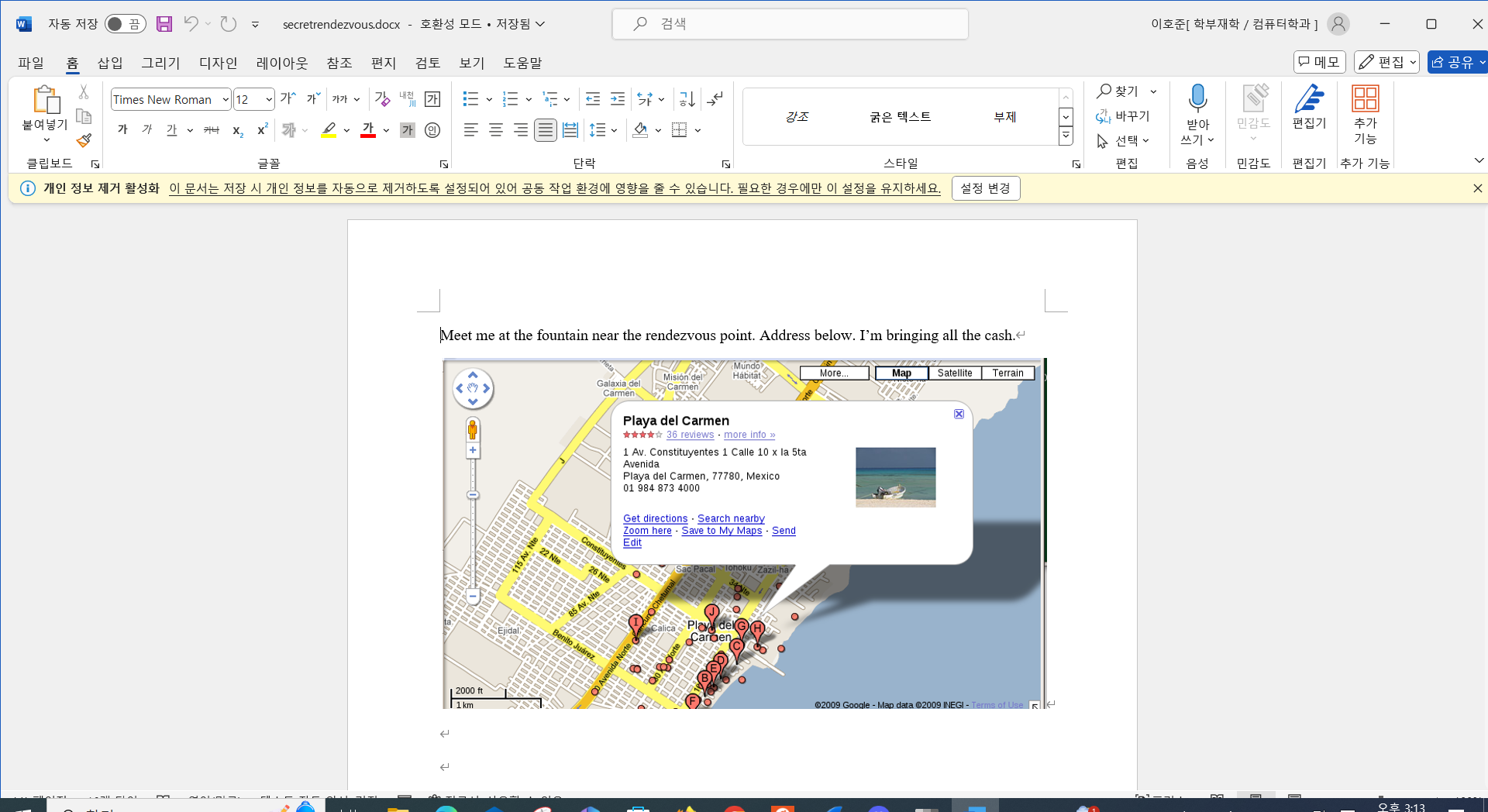Open paragraph settings dialog launcher
The image size is (1488, 812).
(726, 164)
